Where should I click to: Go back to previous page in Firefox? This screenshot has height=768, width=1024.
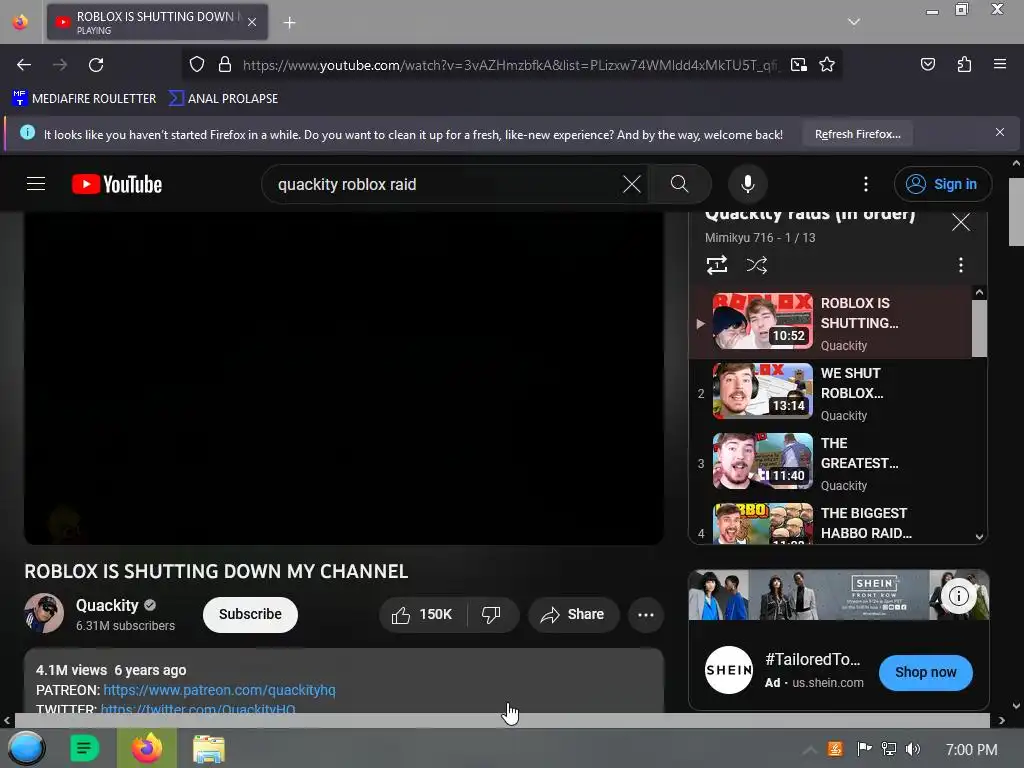[x=24, y=65]
